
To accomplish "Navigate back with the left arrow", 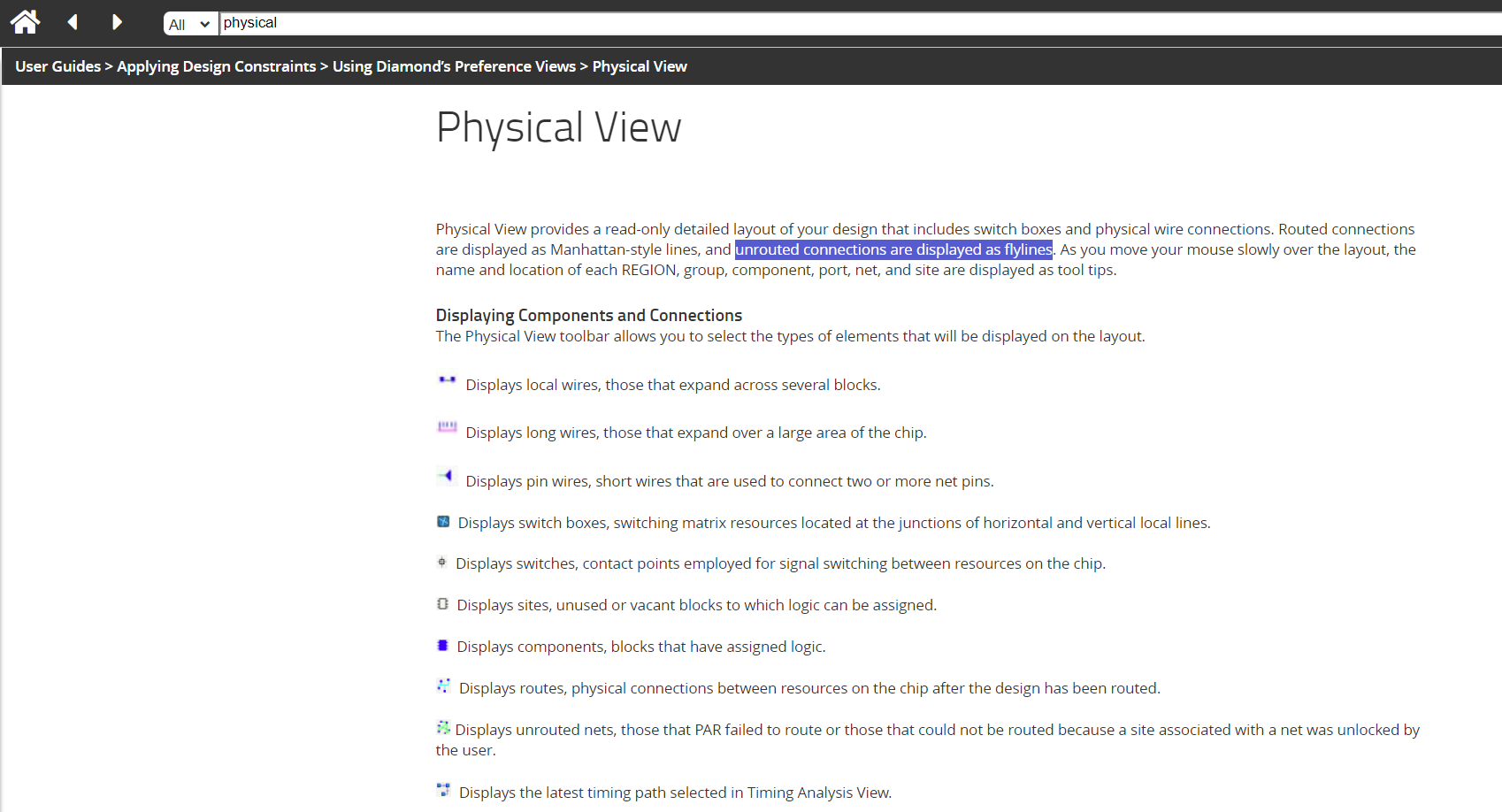I will pos(73,21).
